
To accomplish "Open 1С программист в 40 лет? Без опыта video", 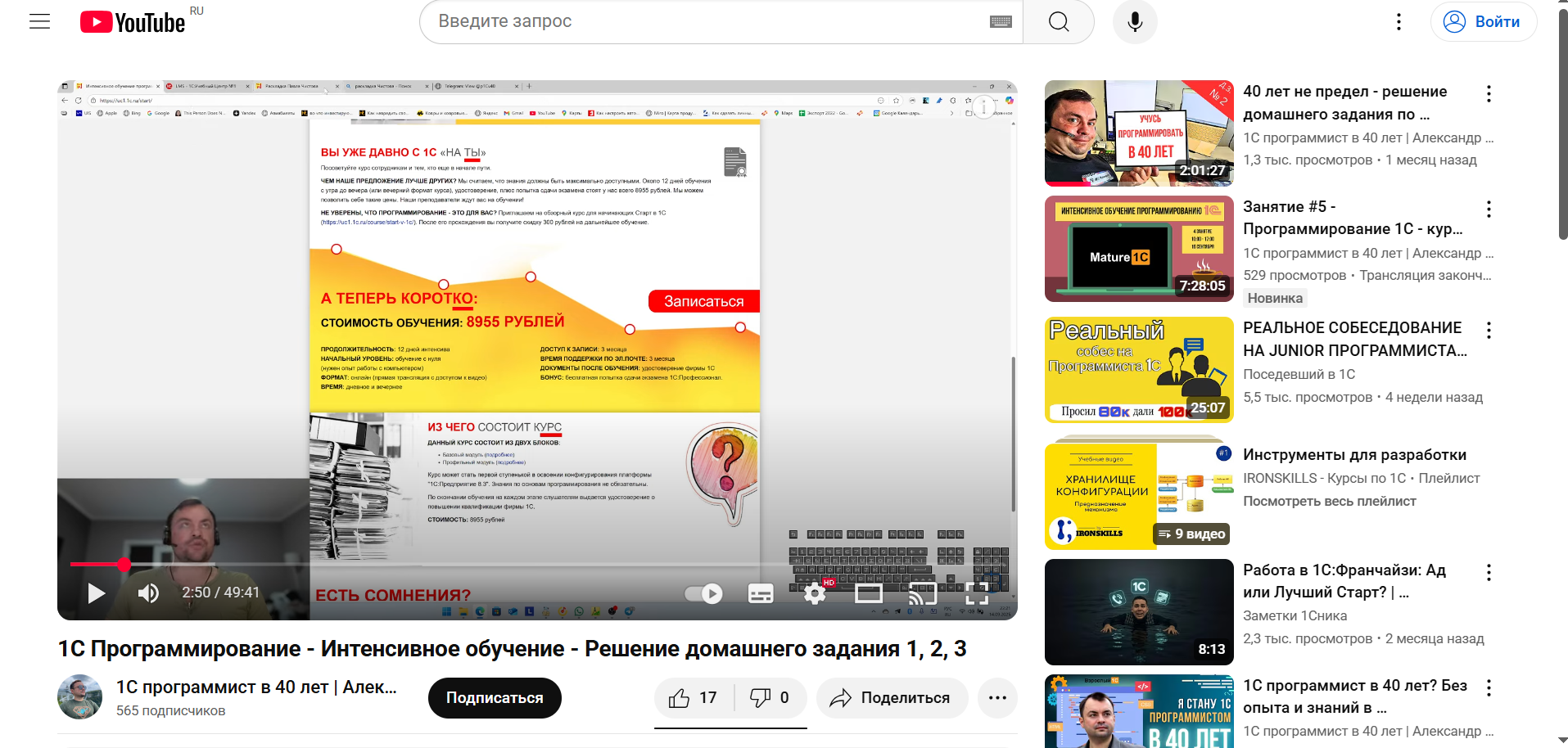I will coord(1355,696).
